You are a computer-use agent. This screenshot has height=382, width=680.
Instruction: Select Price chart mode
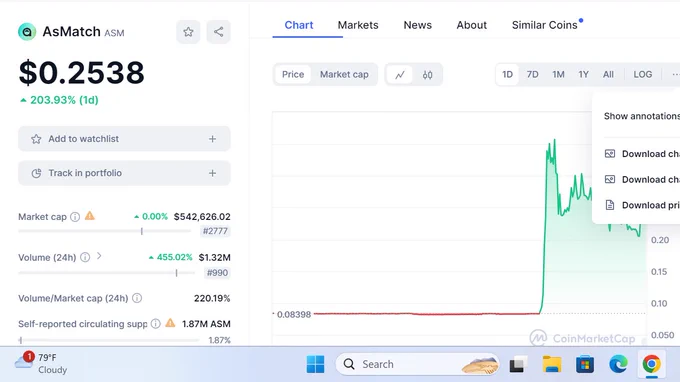[293, 75]
